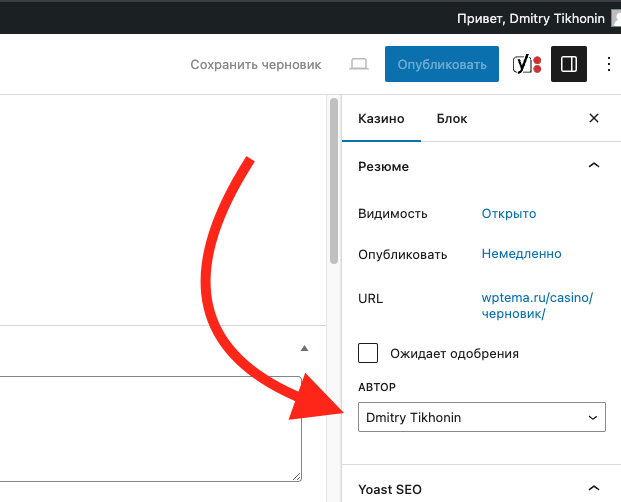
Task: Check the Ожидает одобрения checkbox
Action: (x=368, y=353)
